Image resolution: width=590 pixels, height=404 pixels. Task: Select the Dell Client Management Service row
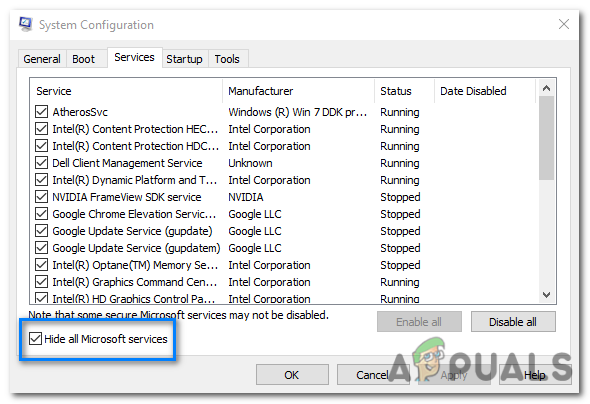[284, 163]
